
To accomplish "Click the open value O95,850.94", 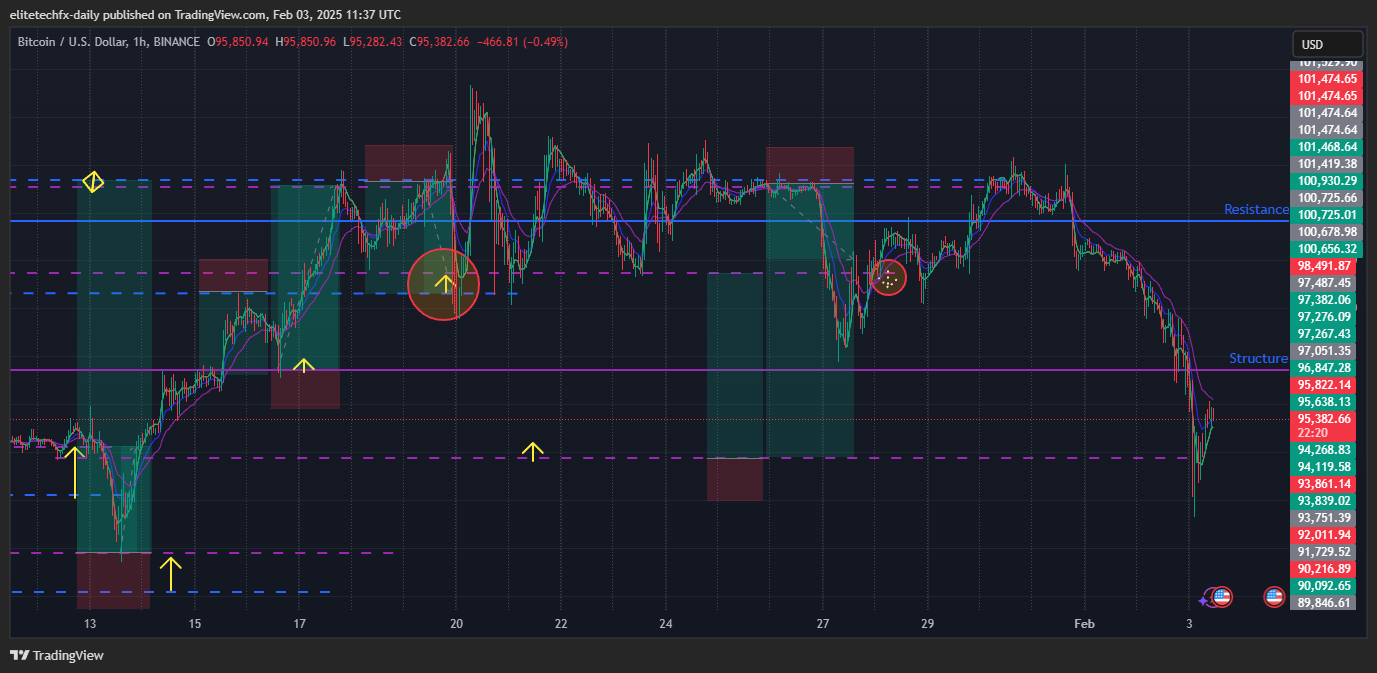I will [x=238, y=42].
